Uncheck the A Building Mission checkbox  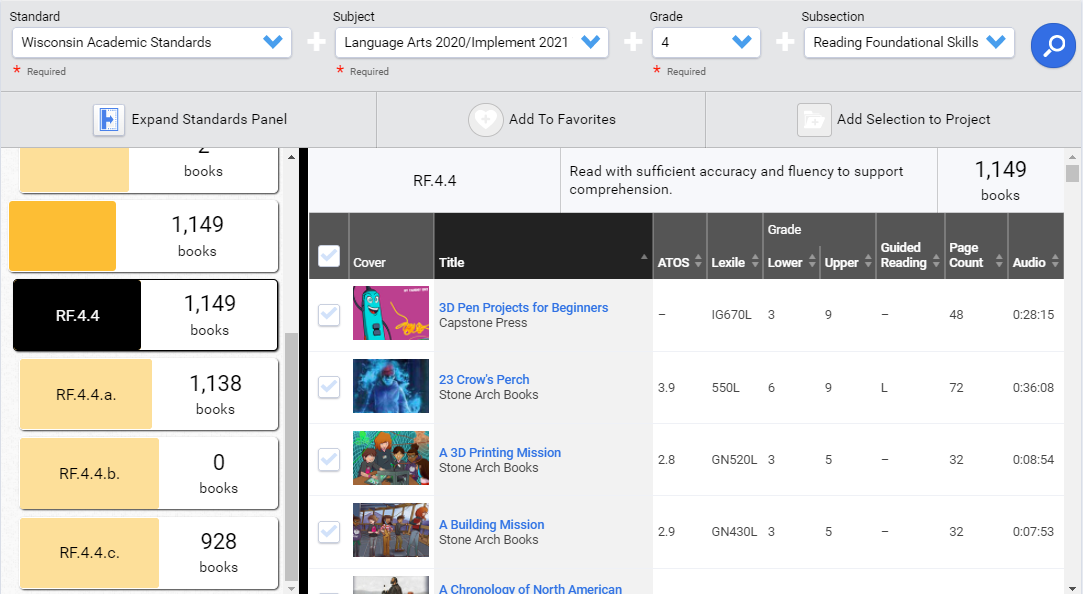[329, 532]
